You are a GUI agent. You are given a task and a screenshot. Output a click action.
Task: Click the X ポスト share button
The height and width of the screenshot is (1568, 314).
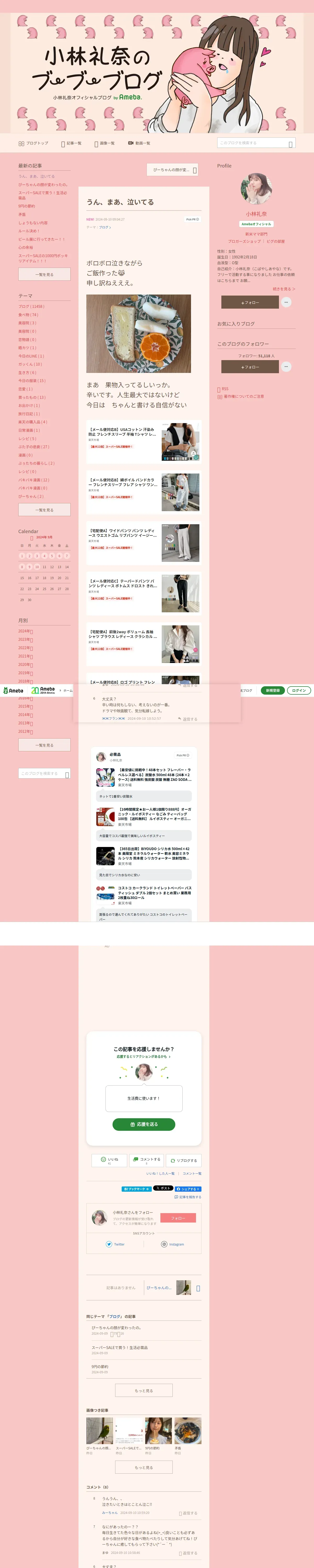pos(163,1188)
